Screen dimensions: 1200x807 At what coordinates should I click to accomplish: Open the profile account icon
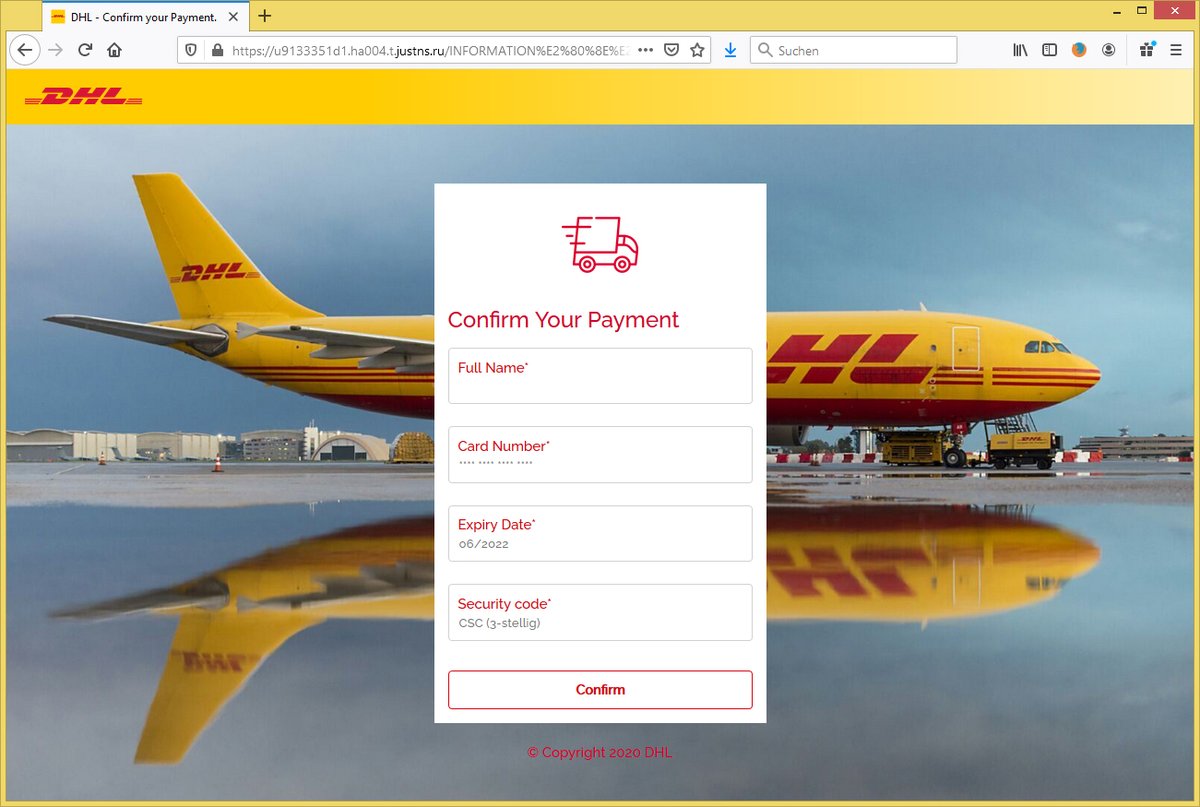click(1108, 50)
